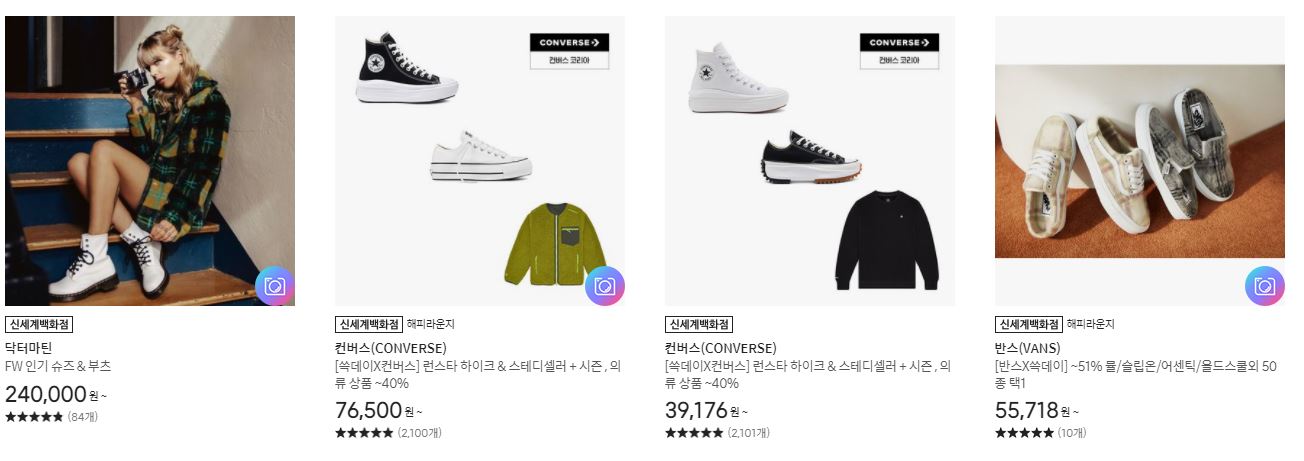Click the 39,176원 price
The height and width of the screenshot is (461, 1304).
[x=708, y=411]
